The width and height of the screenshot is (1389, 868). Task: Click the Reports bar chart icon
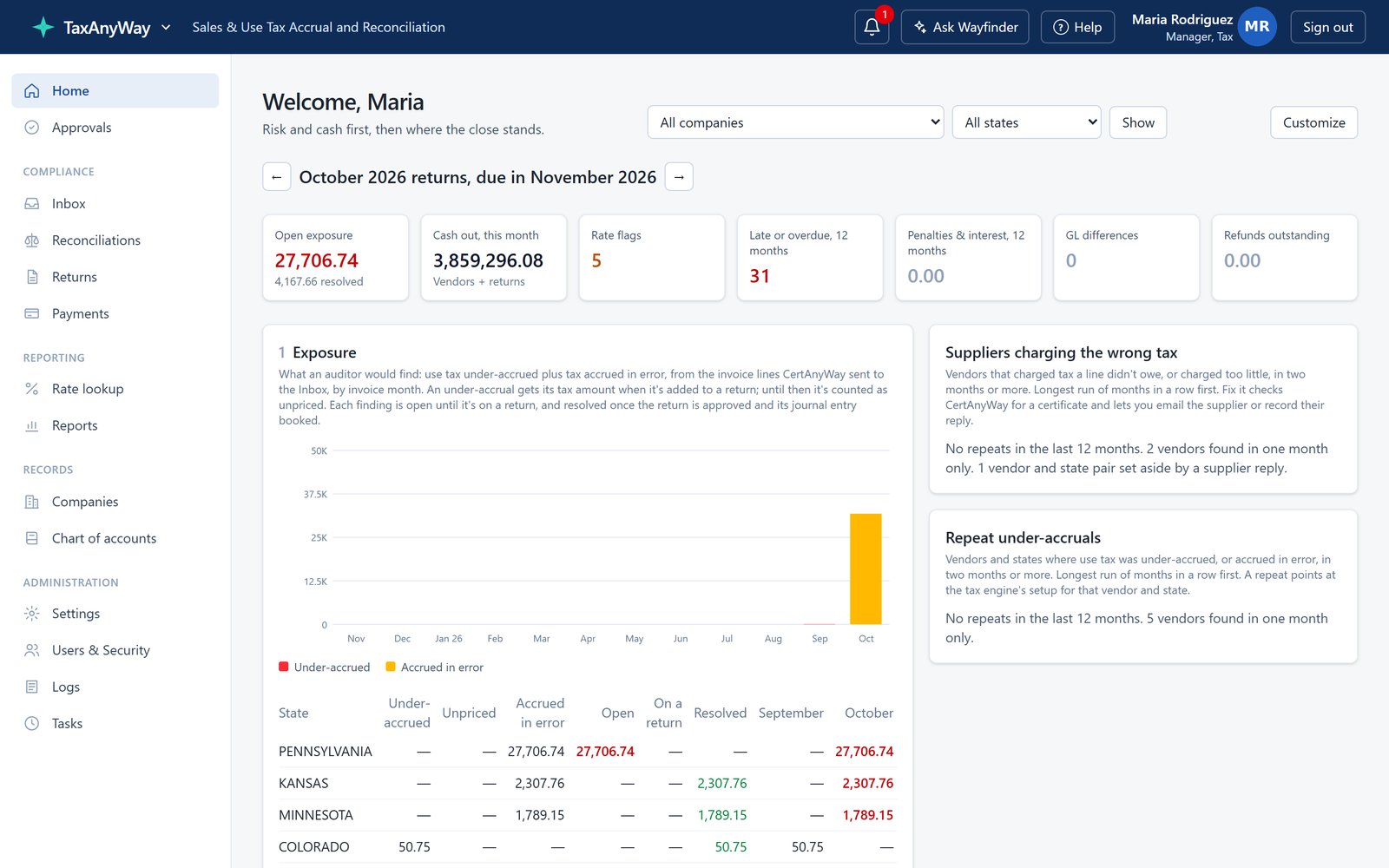32,425
